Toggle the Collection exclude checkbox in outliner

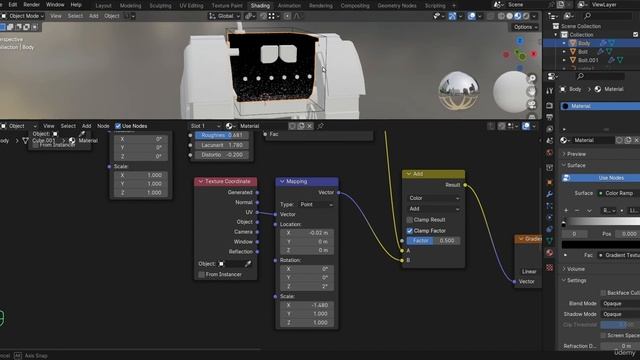pyautogui.click(x=636, y=35)
